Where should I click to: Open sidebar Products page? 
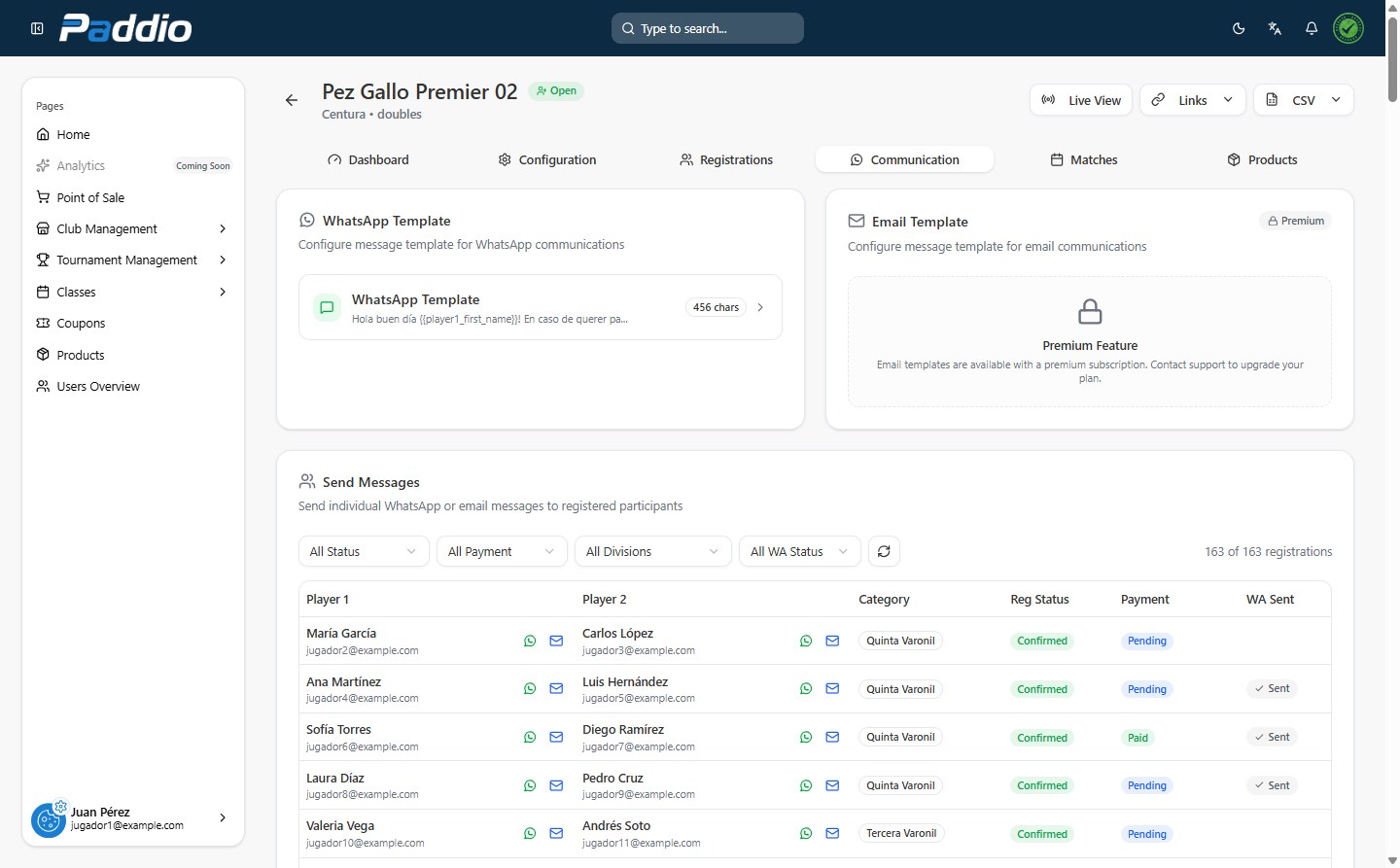133,355
